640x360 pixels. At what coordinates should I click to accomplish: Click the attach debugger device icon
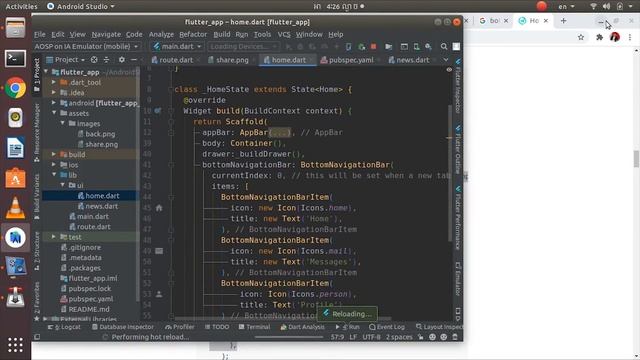point(348,47)
